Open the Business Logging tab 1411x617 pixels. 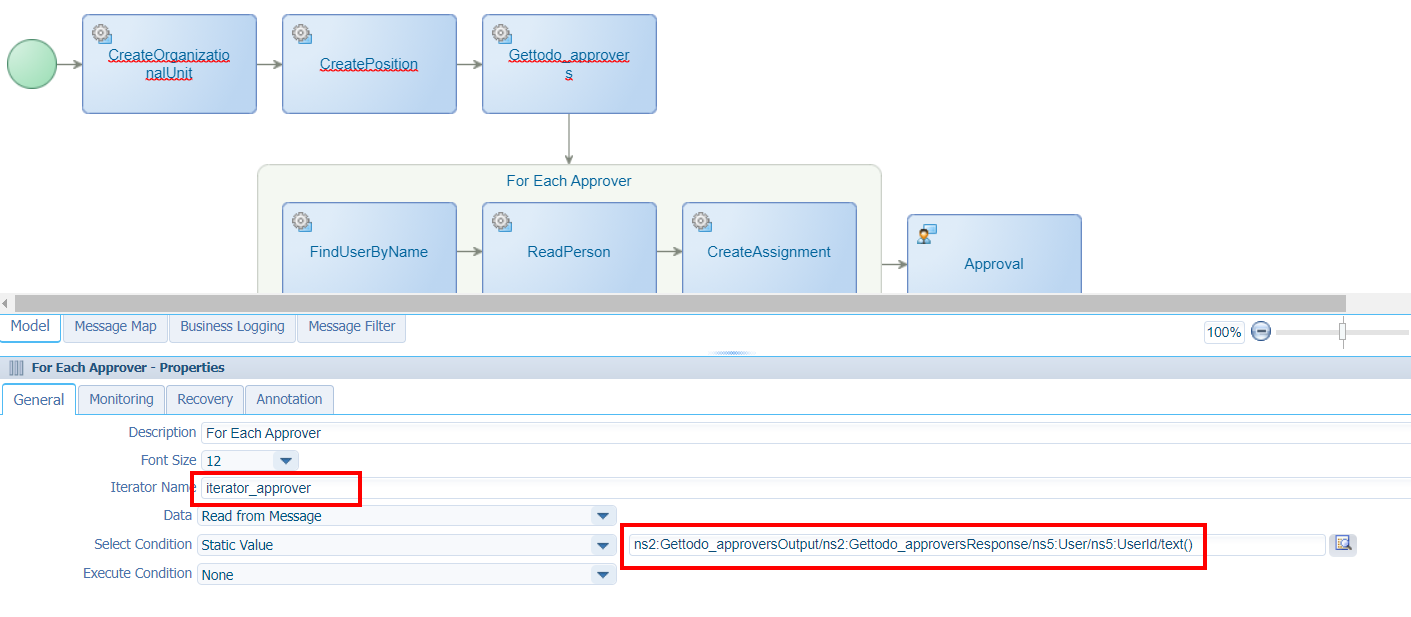click(232, 327)
